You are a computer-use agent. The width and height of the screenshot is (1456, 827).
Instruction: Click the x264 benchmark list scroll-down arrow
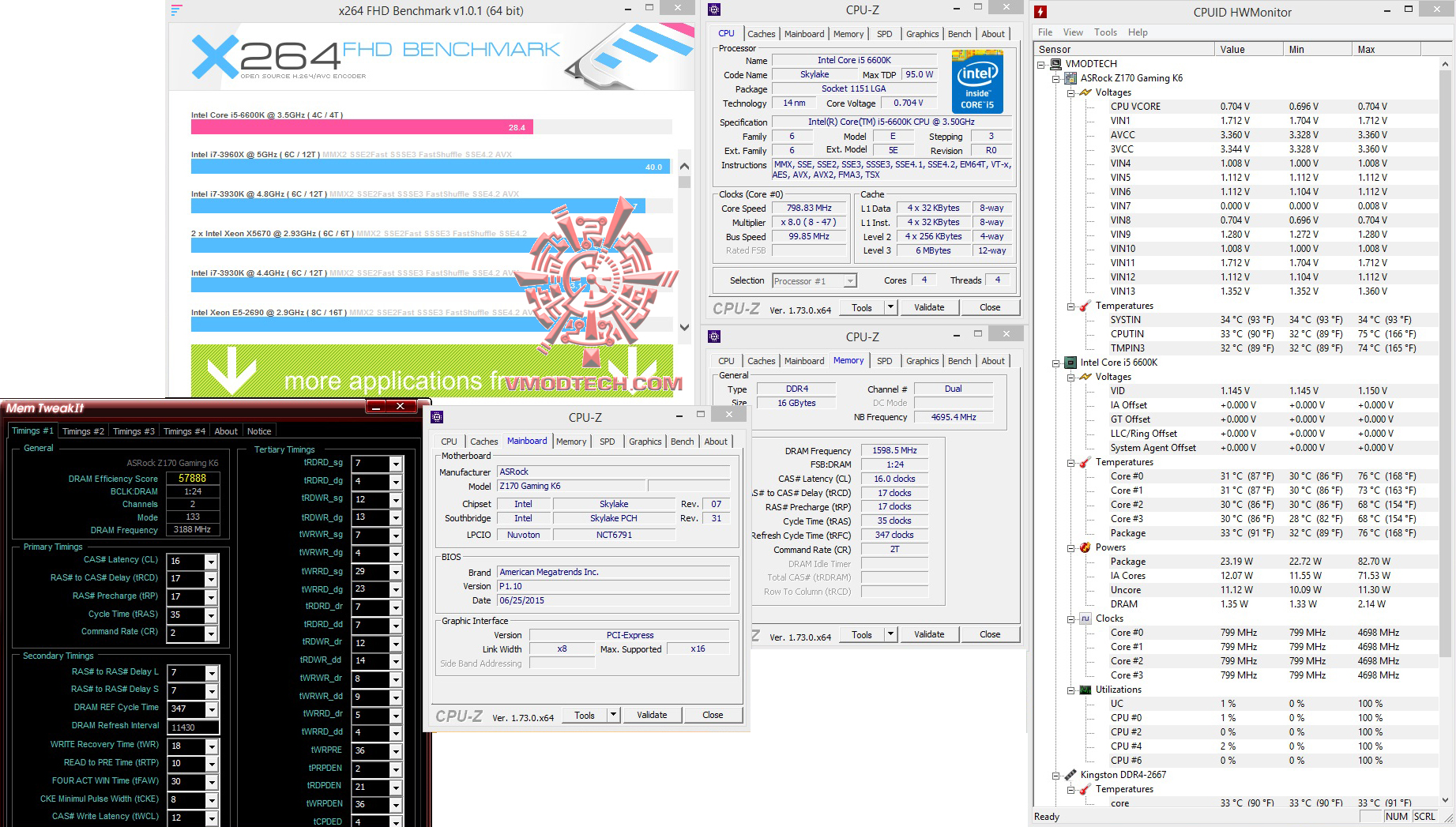684,326
